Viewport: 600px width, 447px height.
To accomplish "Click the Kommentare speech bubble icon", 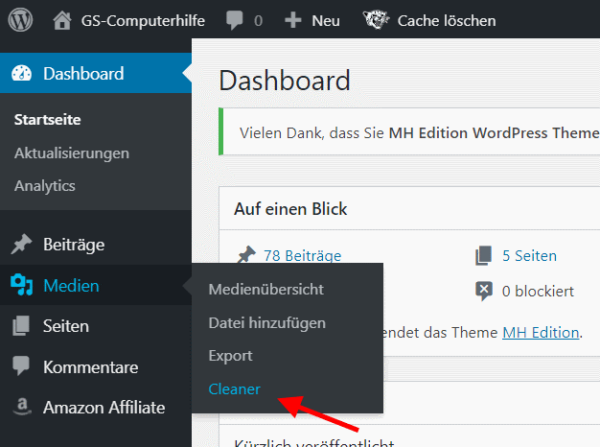I will [x=21, y=366].
